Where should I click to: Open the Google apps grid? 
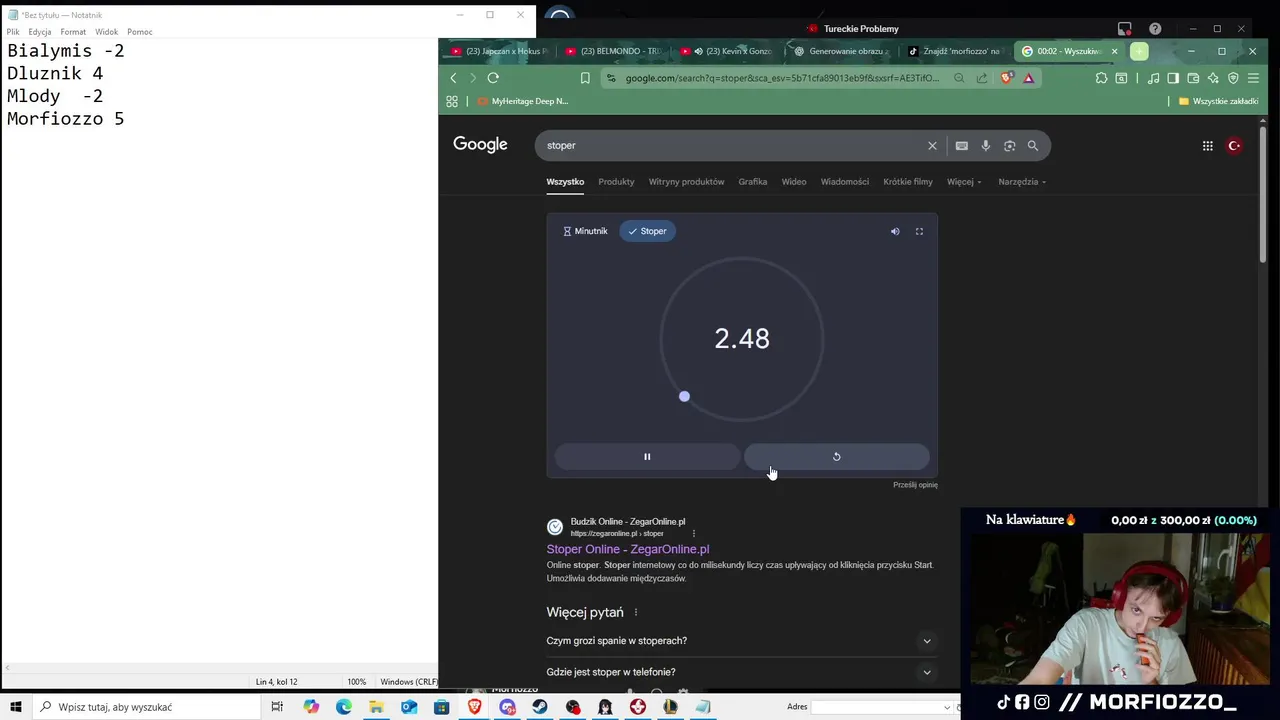click(1207, 146)
